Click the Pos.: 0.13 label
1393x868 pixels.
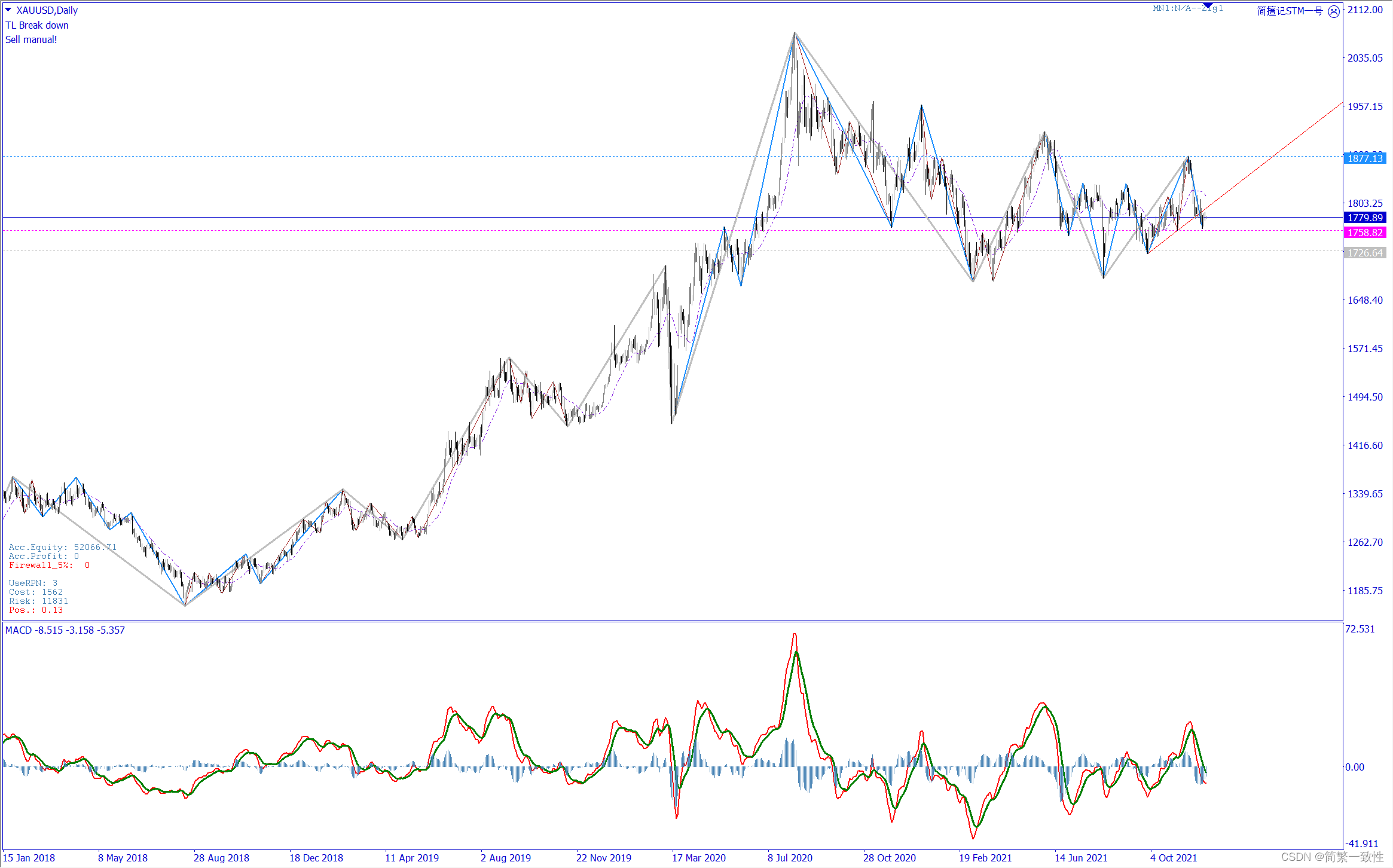(x=36, y=610)
